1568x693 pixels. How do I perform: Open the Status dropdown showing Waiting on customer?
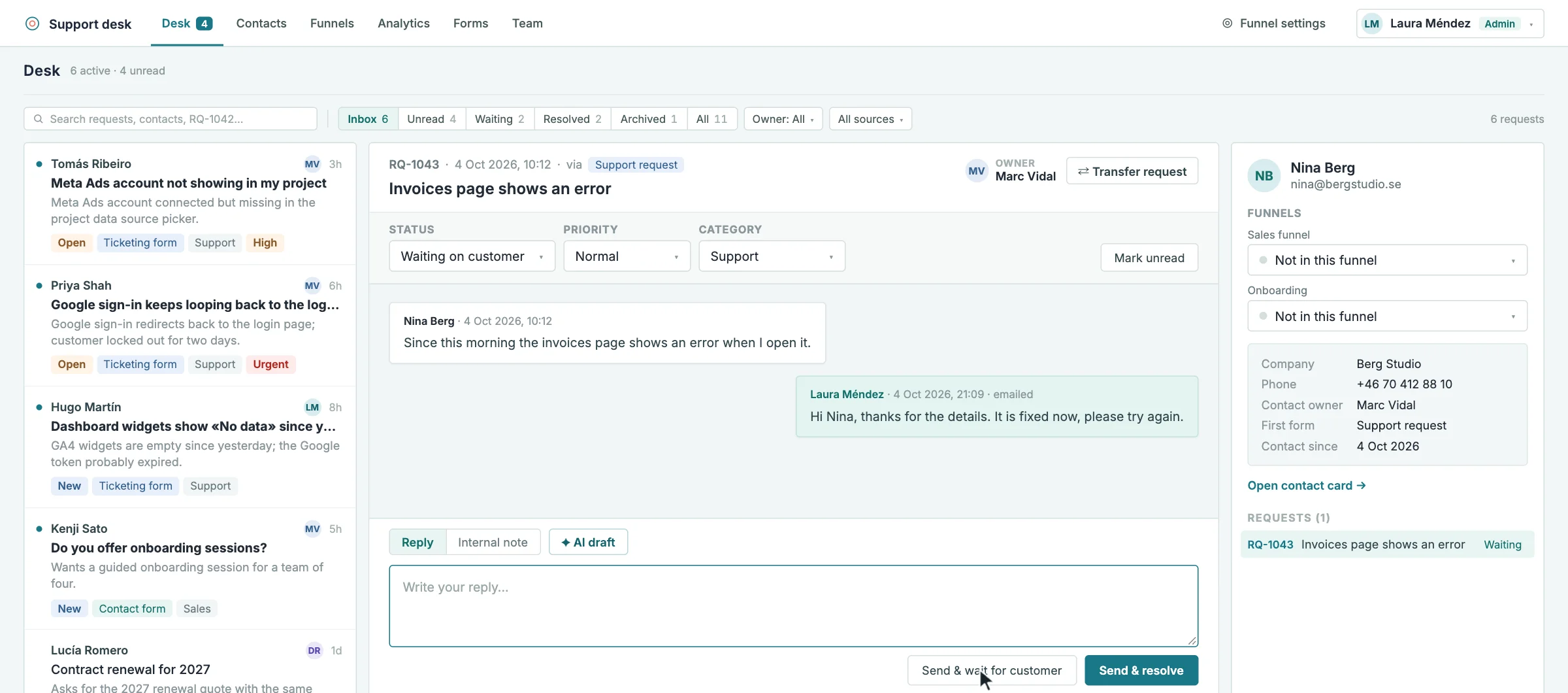472,256
